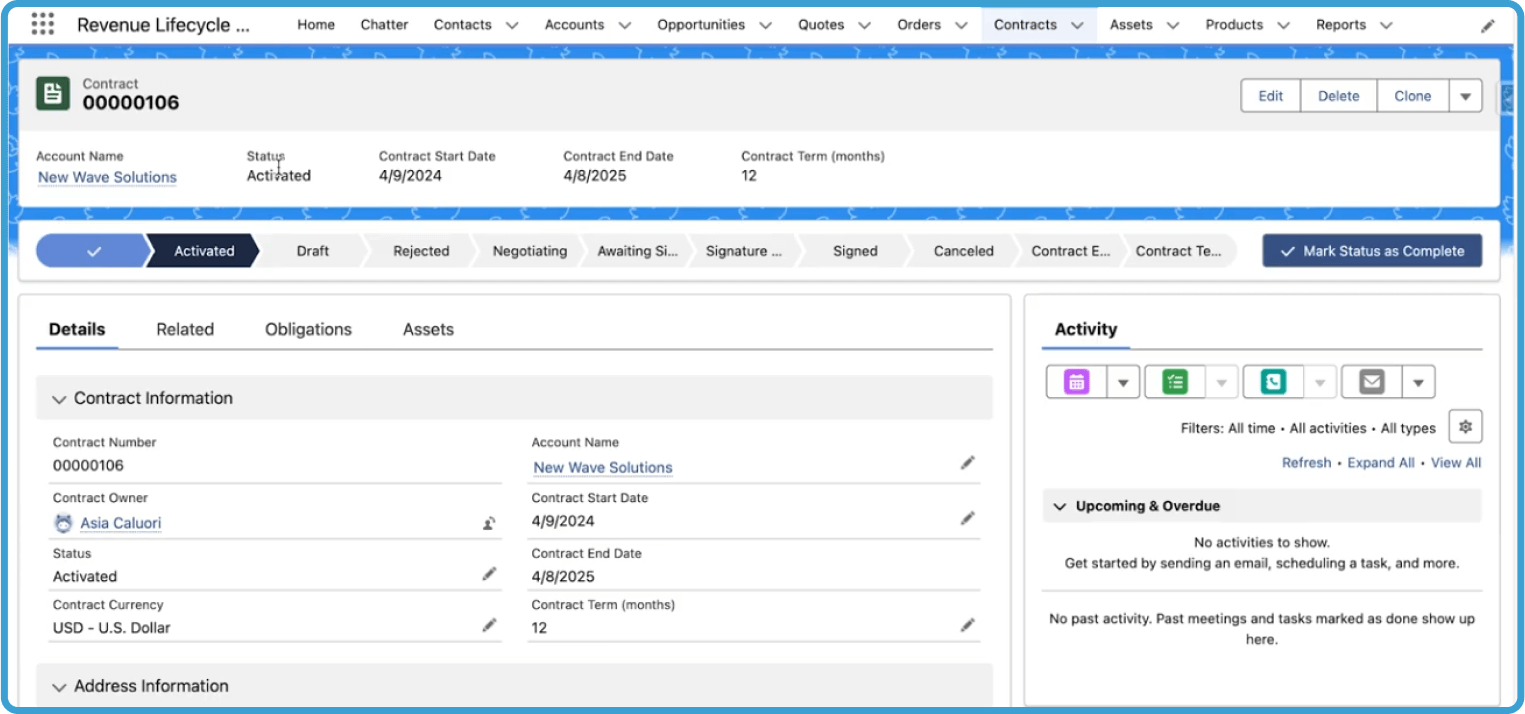Select the Signed stage on the status path
Screen dimensions: 1525x714
pos(855,250)
